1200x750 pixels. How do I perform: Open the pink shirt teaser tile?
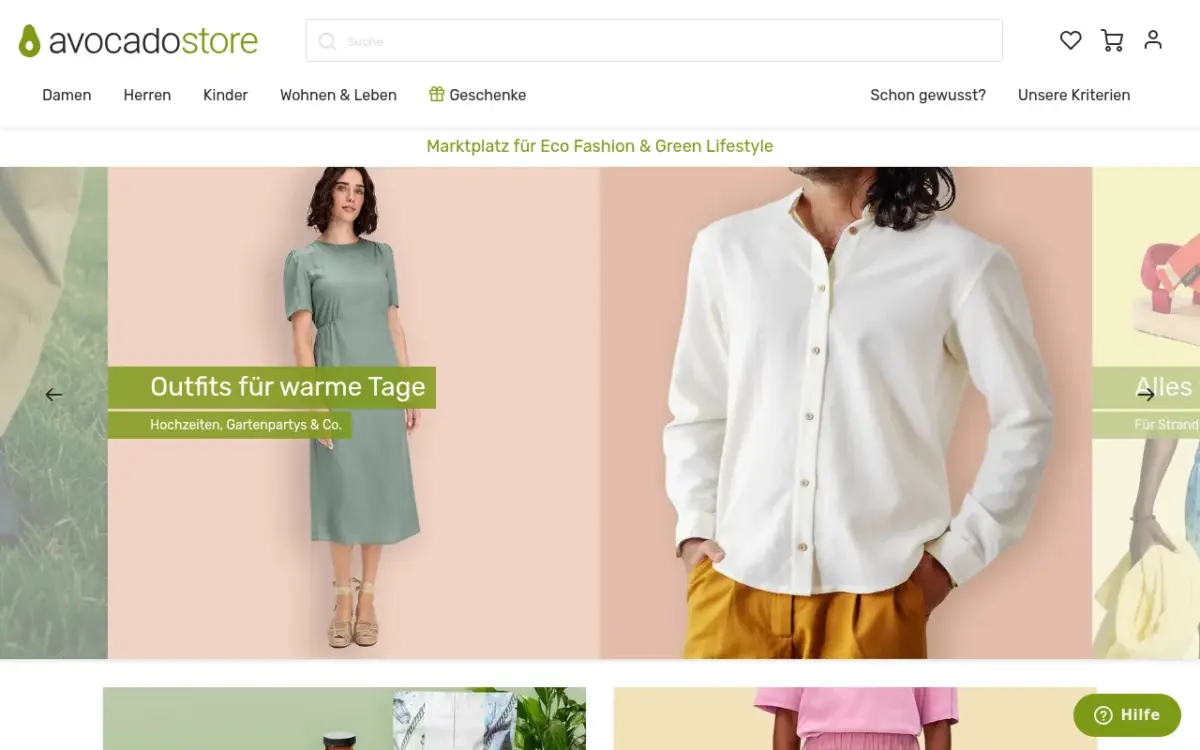pyautogui.click(x=855, y=719)
